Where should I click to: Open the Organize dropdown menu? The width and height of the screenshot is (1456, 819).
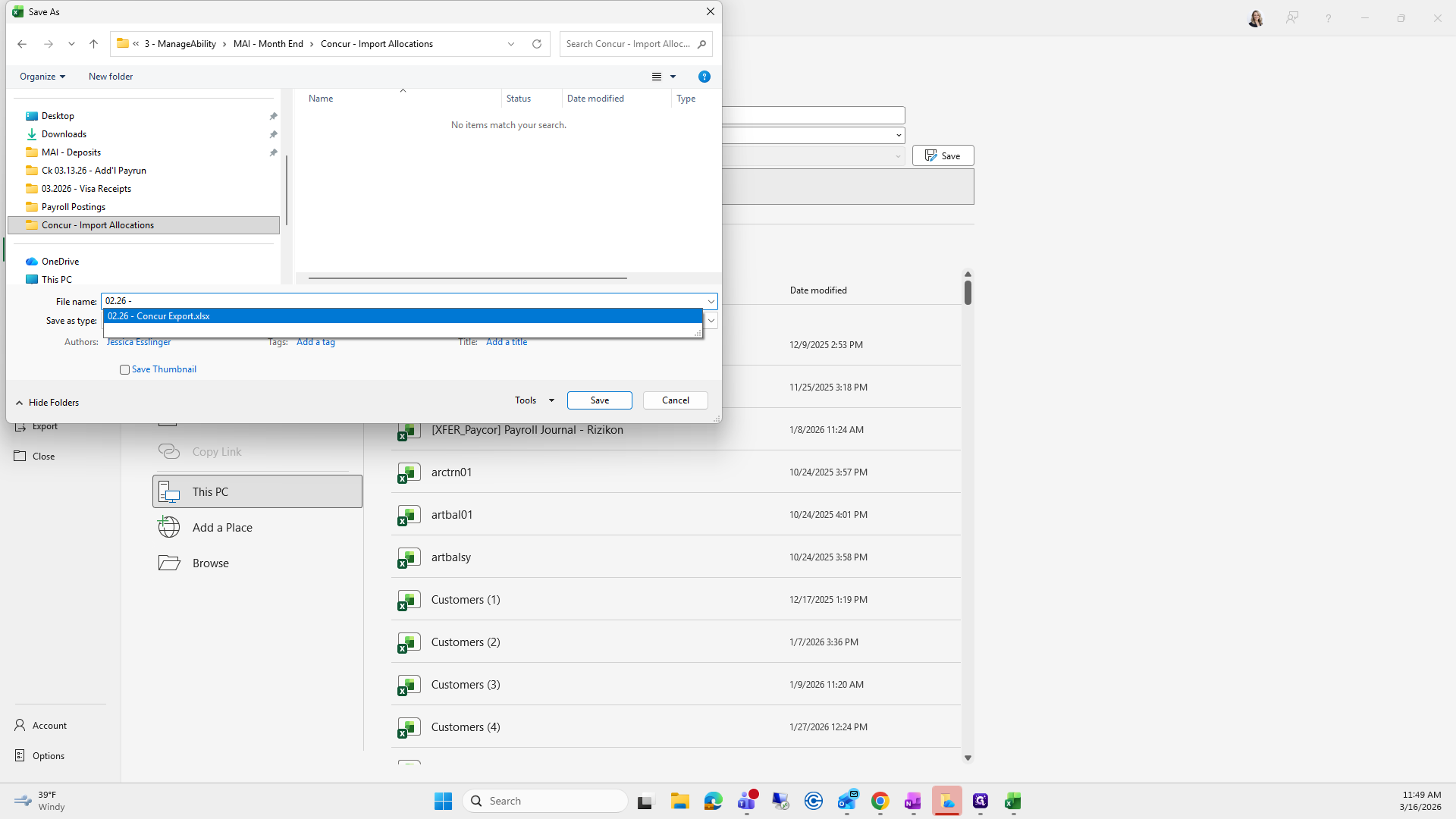coord(42,77)
